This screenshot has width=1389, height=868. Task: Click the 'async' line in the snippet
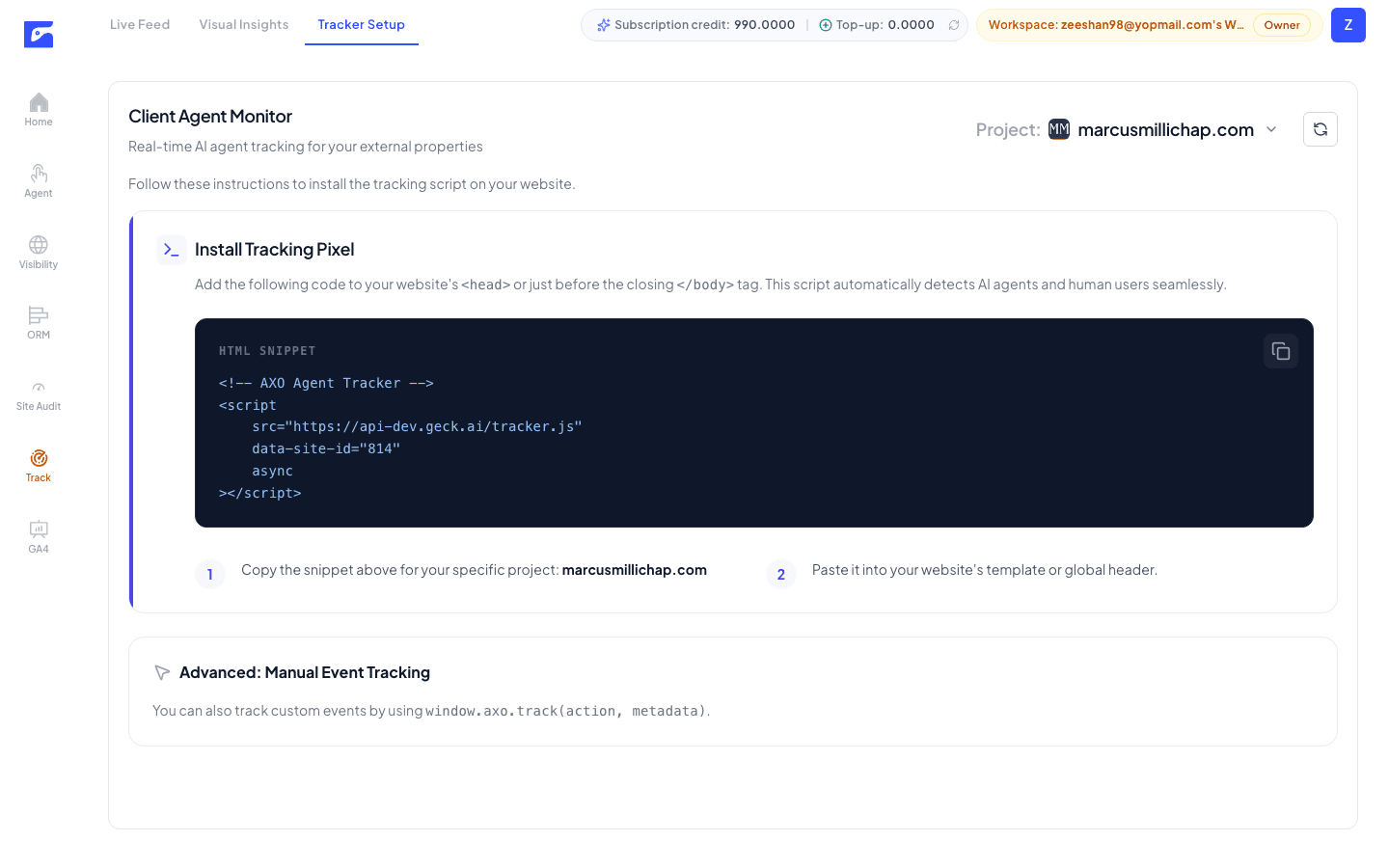[273, 471]
